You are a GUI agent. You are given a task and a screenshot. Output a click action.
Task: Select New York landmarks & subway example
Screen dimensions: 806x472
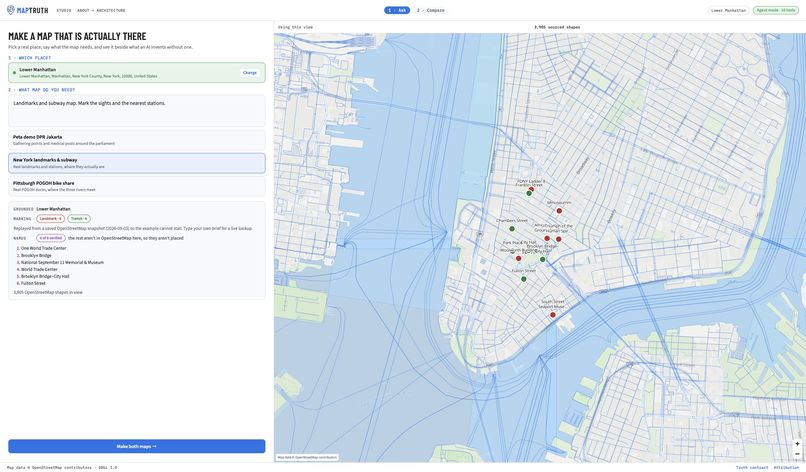[137, 163]
